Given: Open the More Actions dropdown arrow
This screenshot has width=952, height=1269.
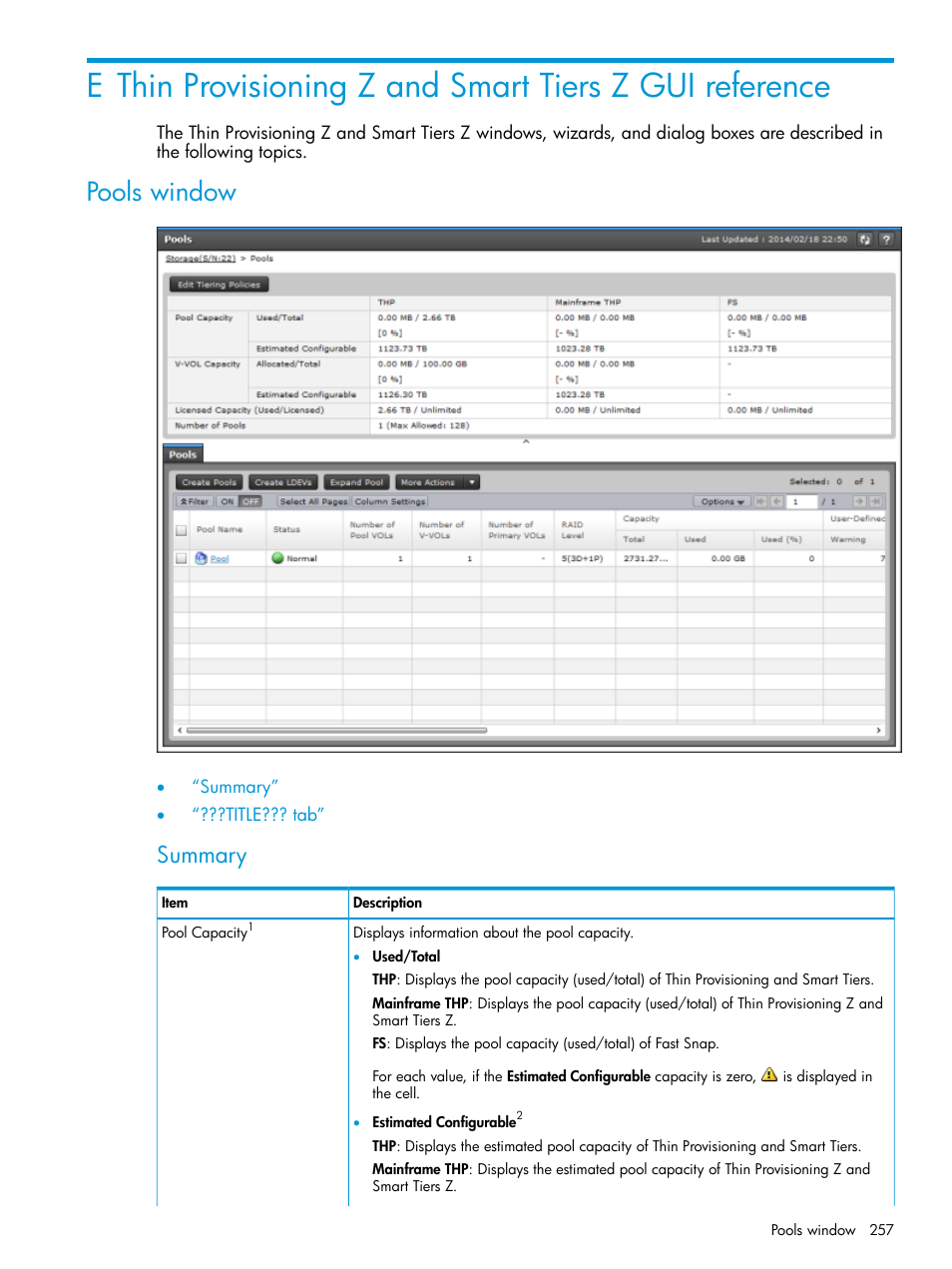Looking at the screenshot, I should [472, 482].
